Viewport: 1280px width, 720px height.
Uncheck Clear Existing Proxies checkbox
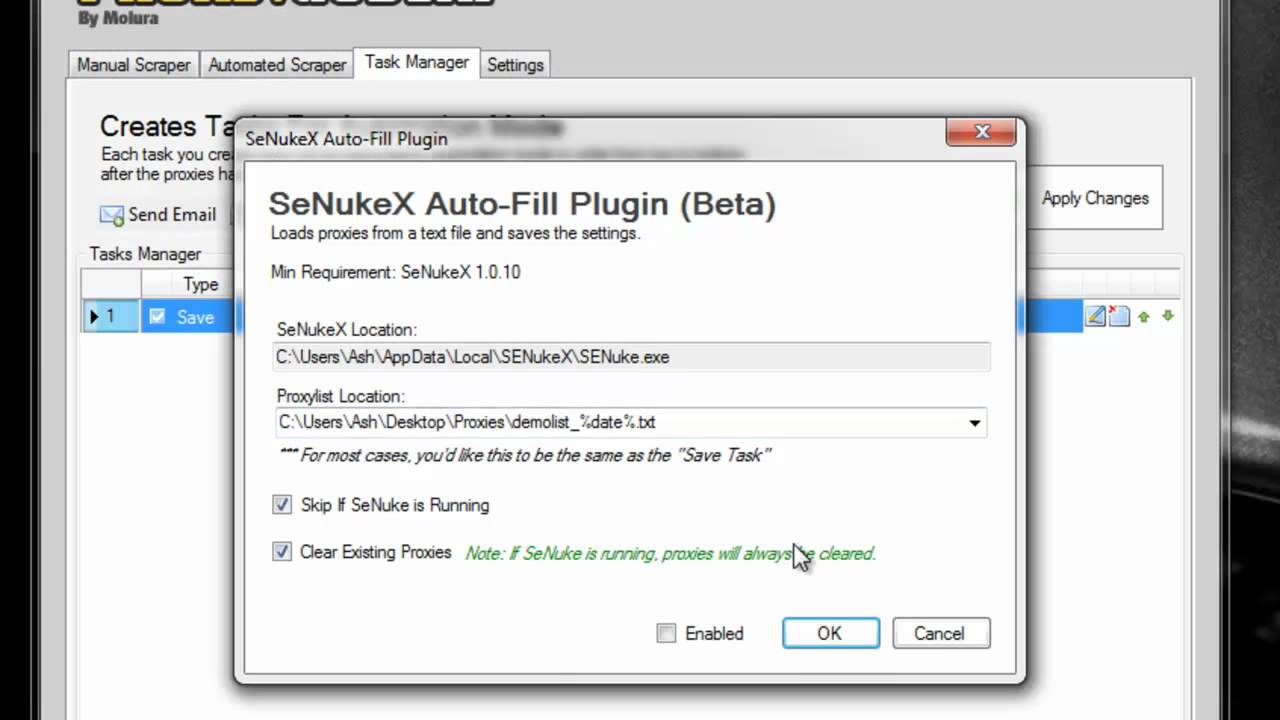point(282,552)
